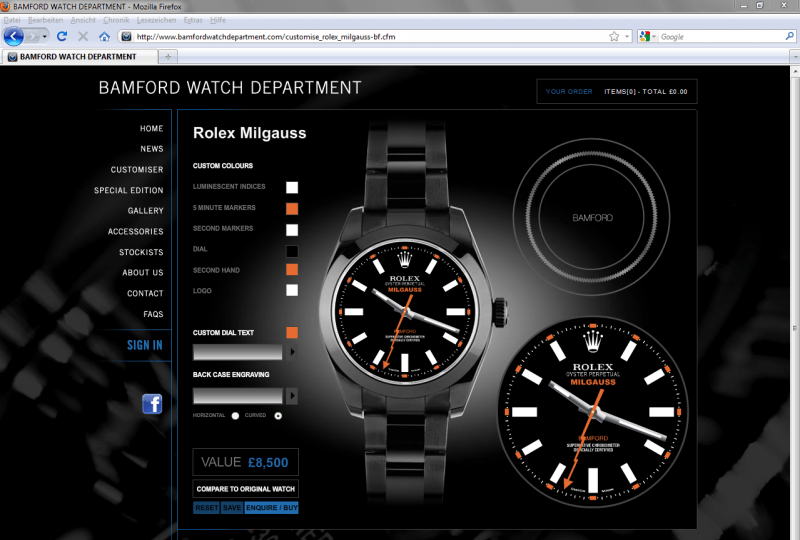Click the Facebook icon

pyautogui.click(x=152, y=404)
